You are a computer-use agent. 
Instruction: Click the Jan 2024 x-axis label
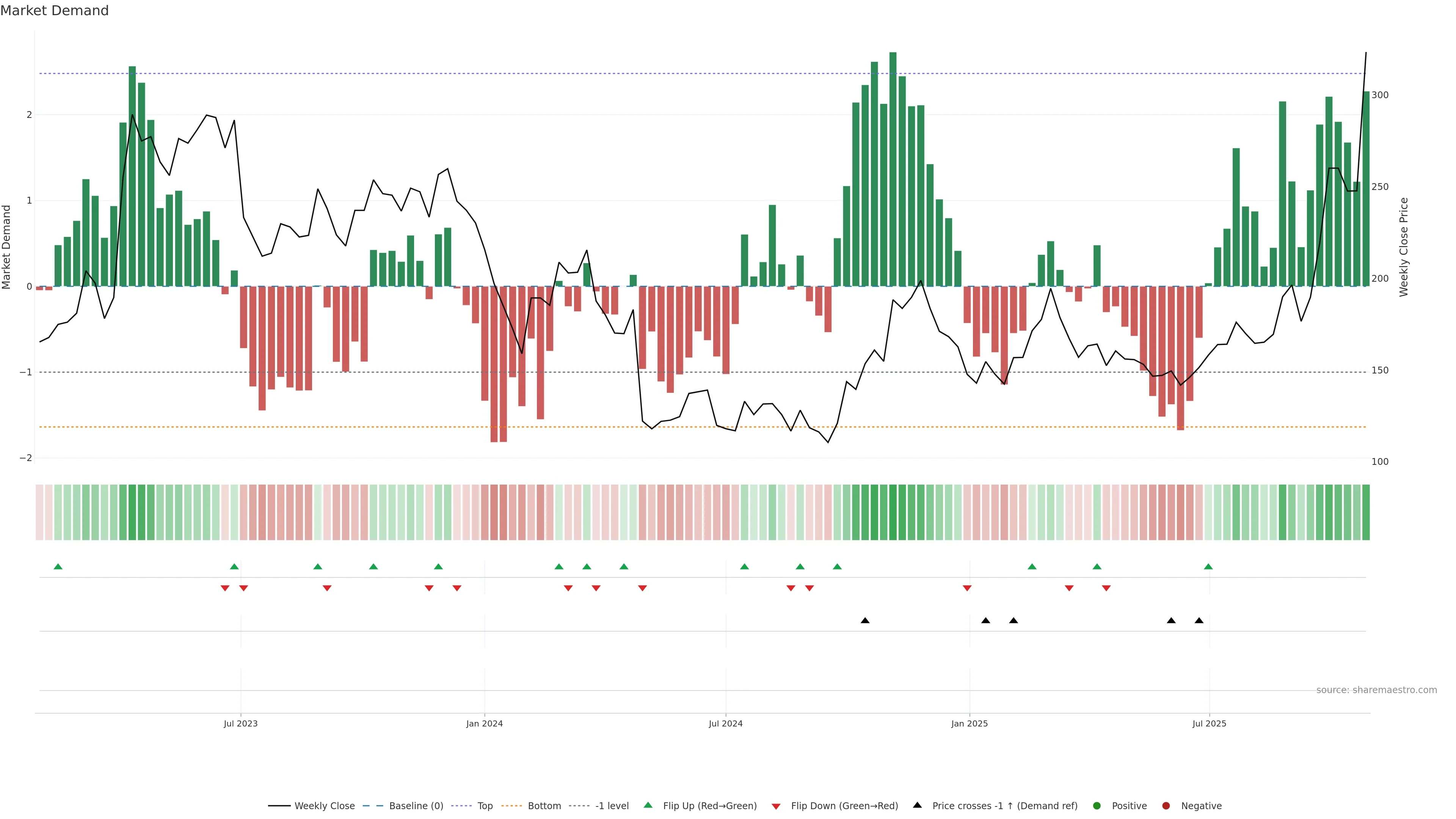click(485, 723)
